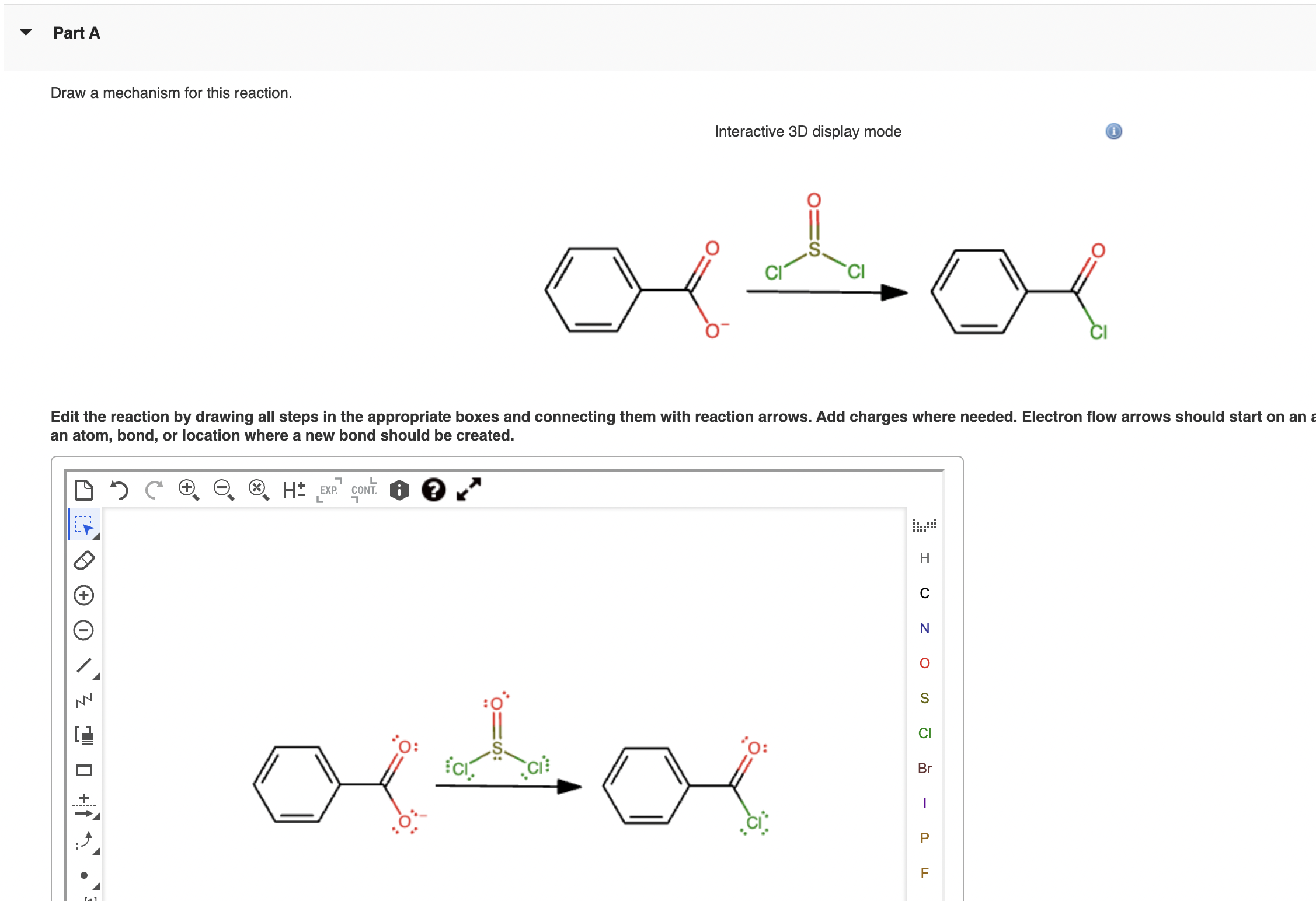
Task: Zoom in on the drawing canvas
Action: [x=189, y=490]
